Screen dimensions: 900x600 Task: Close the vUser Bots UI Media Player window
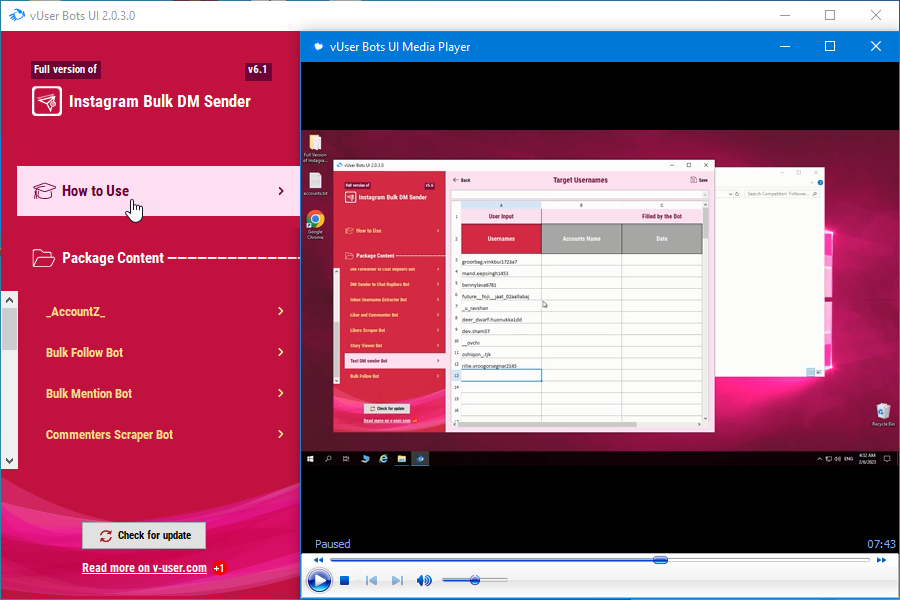pos(875,46)
